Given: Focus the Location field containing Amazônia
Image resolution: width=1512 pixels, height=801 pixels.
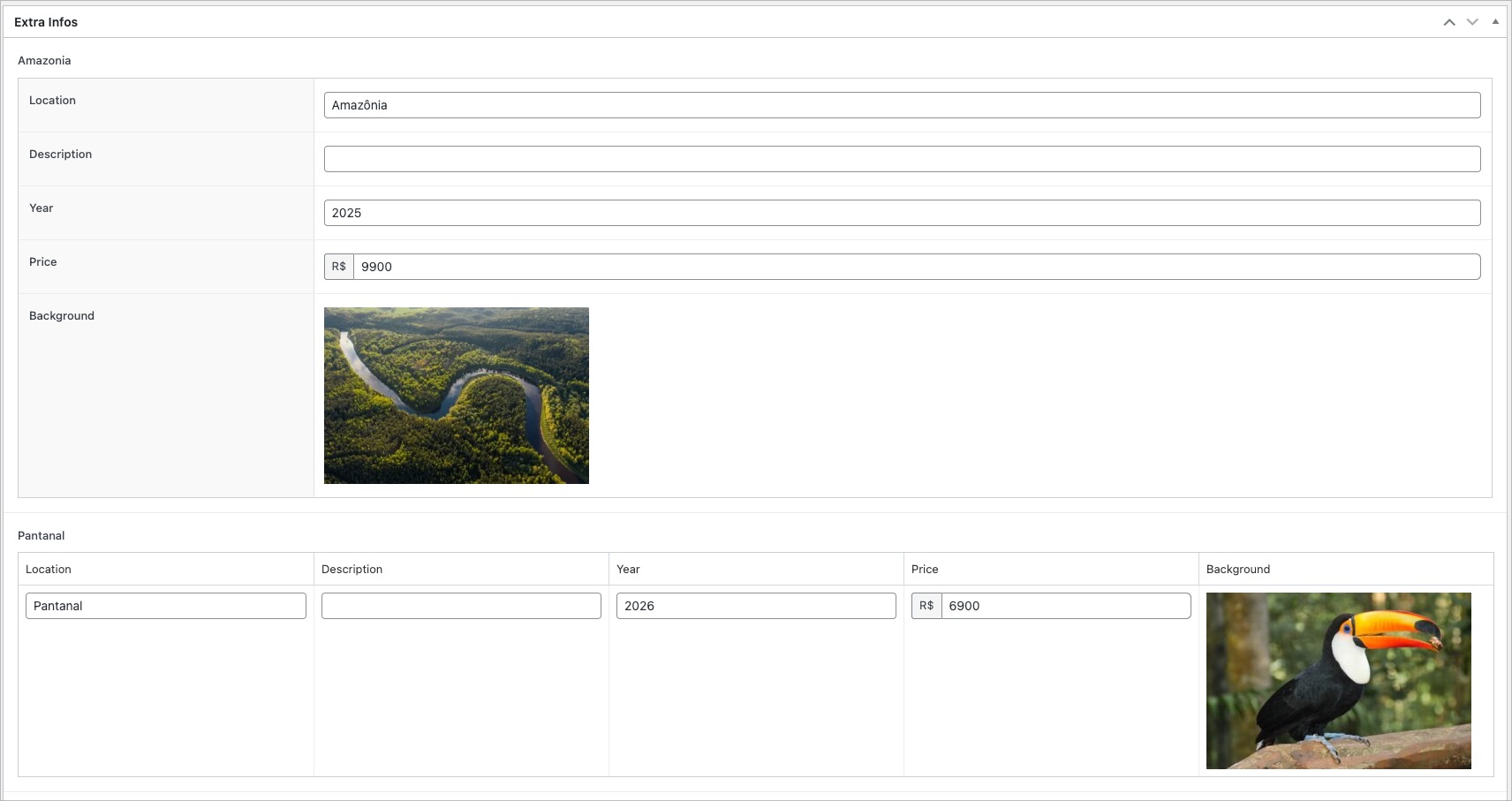Looking at the screenshot, I should [901, 105].
